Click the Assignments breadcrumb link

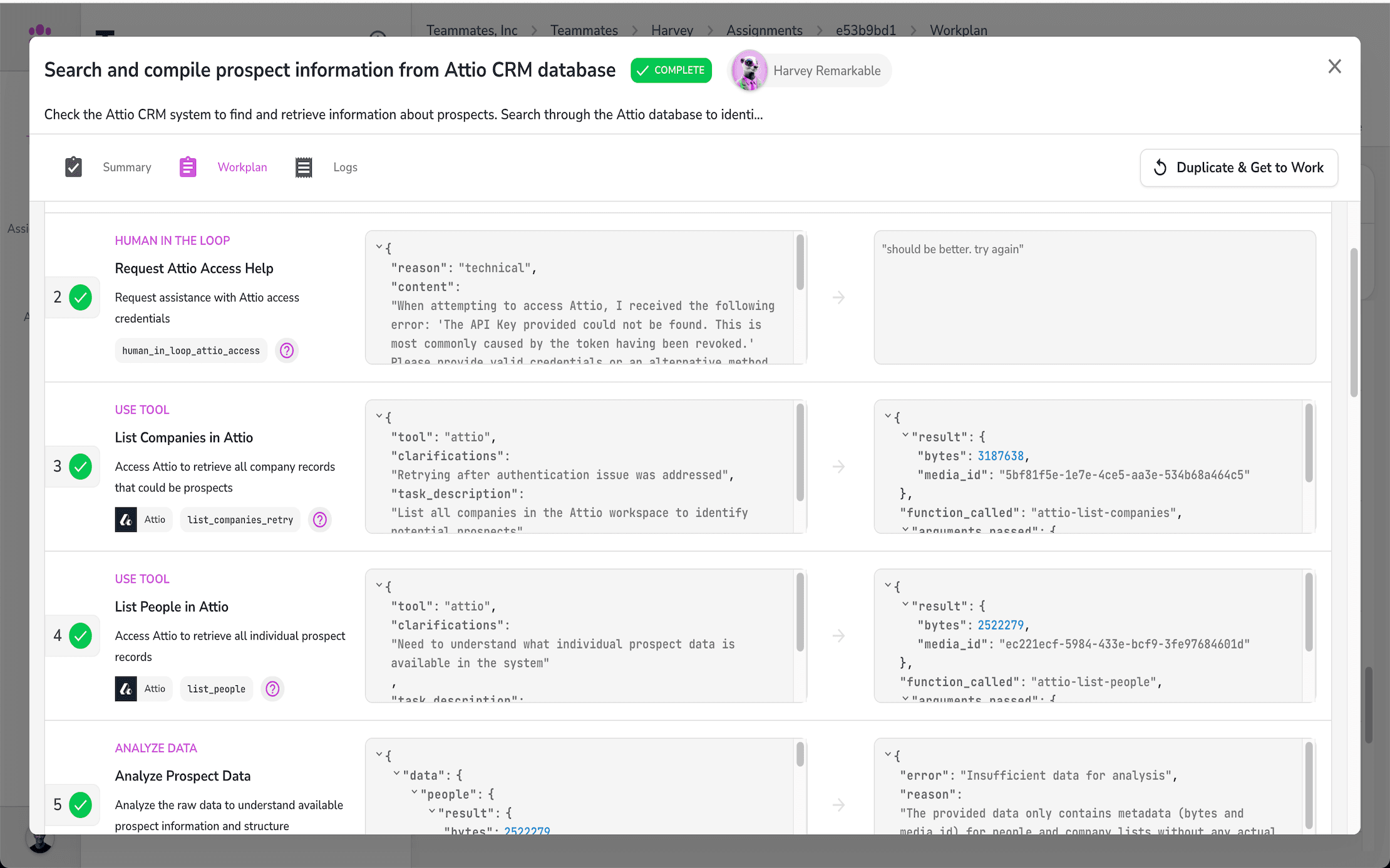point(764,30)
